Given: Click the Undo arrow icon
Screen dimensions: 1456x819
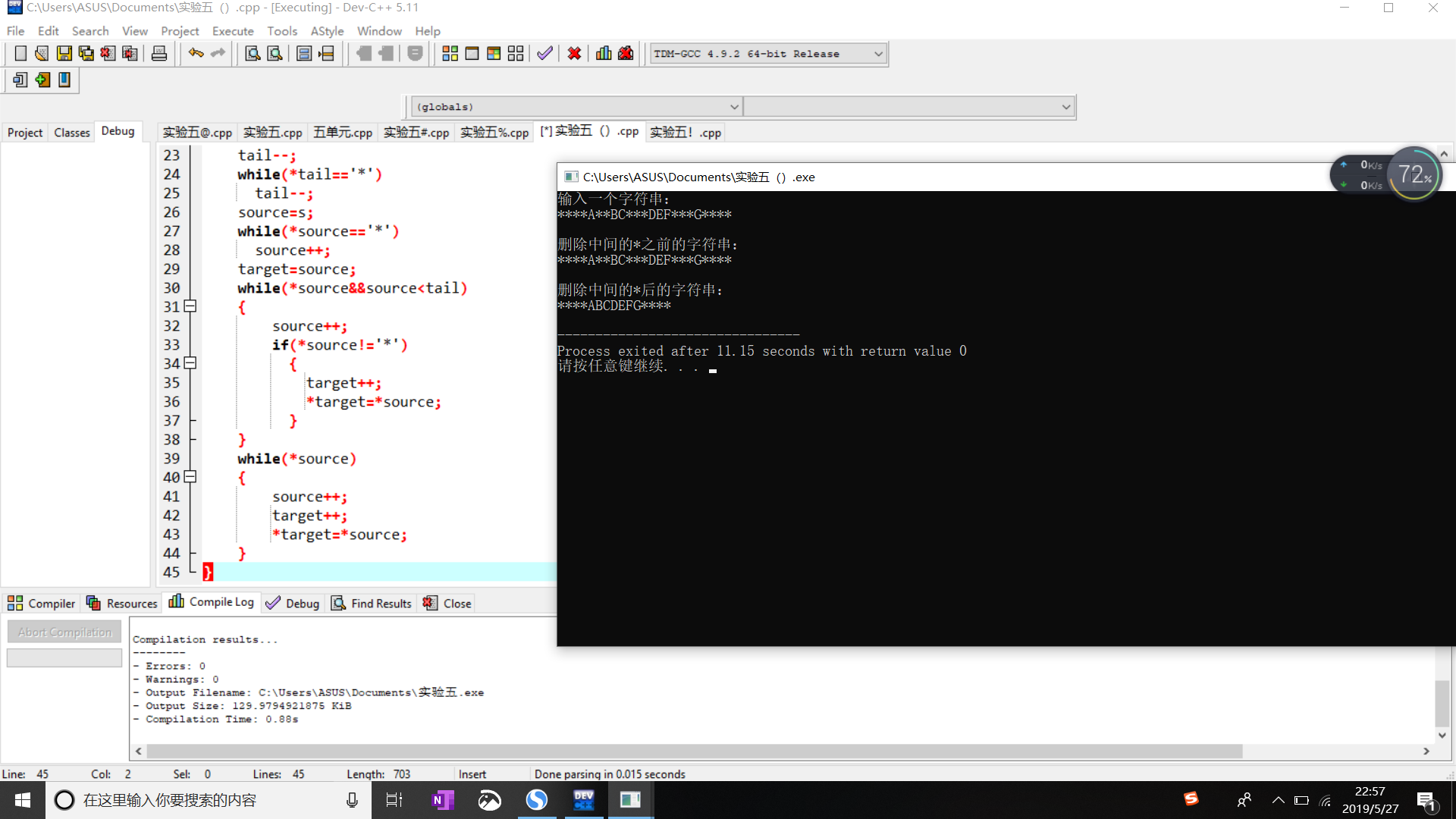Looking at the screenshot, I should click(x=196, y=54).
